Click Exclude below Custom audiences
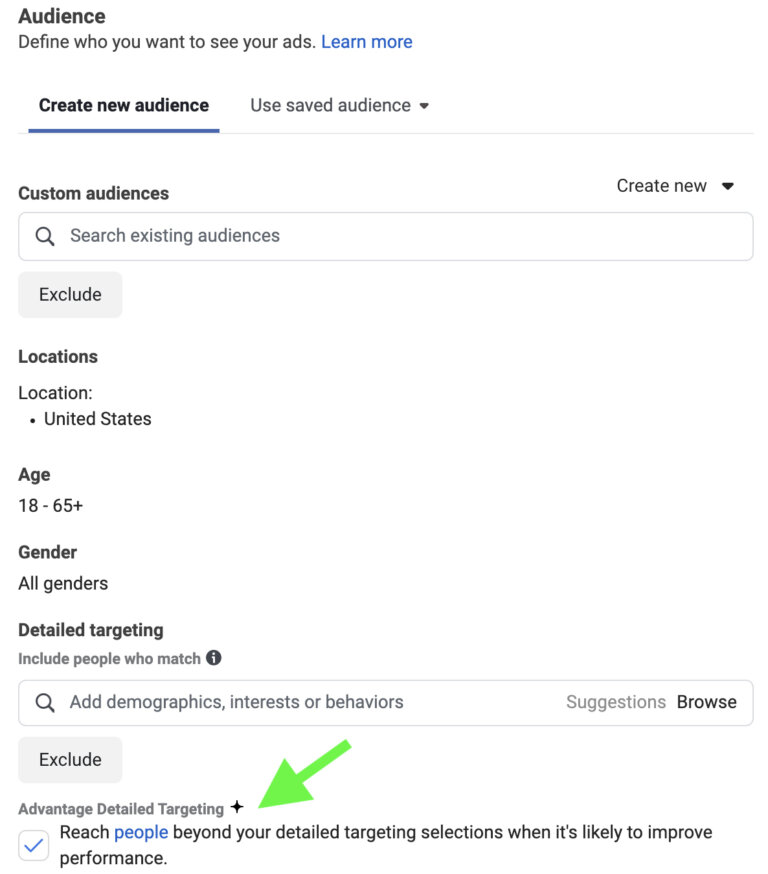This screenshot has width=768, height=874. [x=70, y=294]
